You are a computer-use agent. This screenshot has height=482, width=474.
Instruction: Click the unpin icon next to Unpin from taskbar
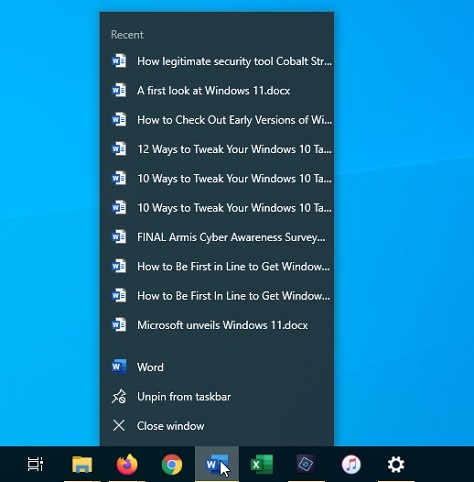click(x=119, y=396)
